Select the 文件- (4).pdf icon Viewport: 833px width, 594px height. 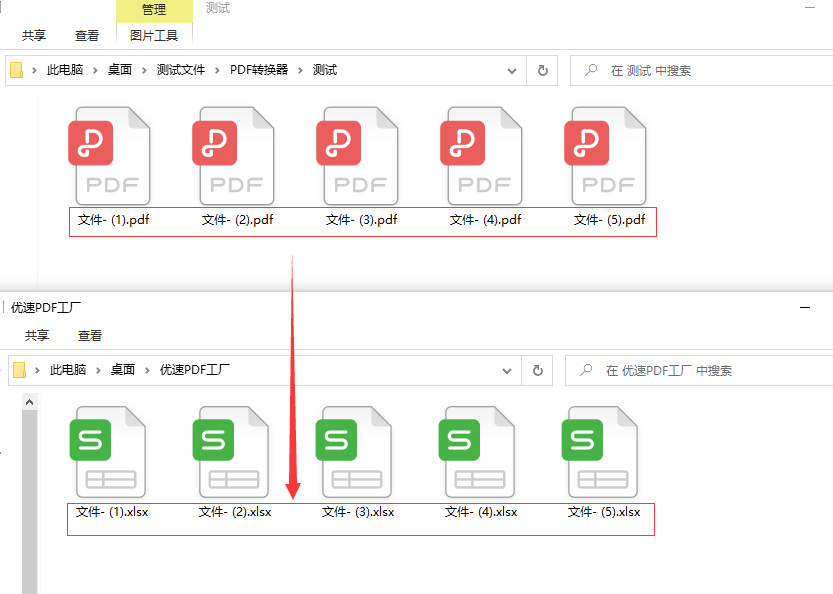point(481,155)
